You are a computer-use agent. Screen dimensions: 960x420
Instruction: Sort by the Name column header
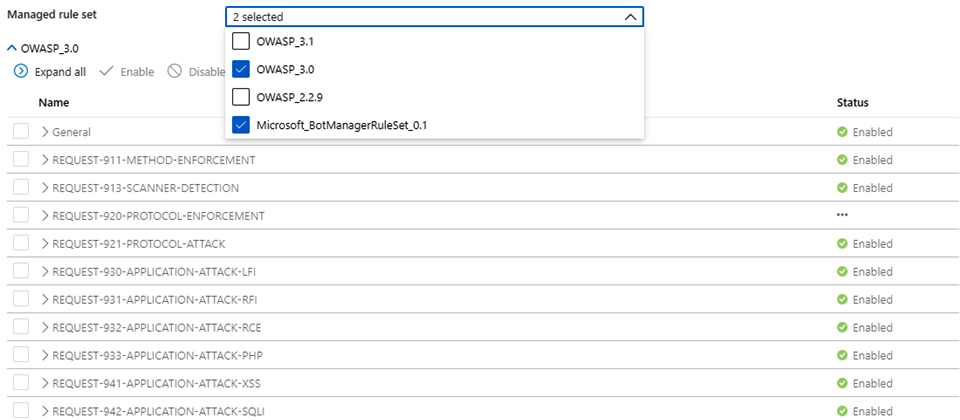[54, 102]
